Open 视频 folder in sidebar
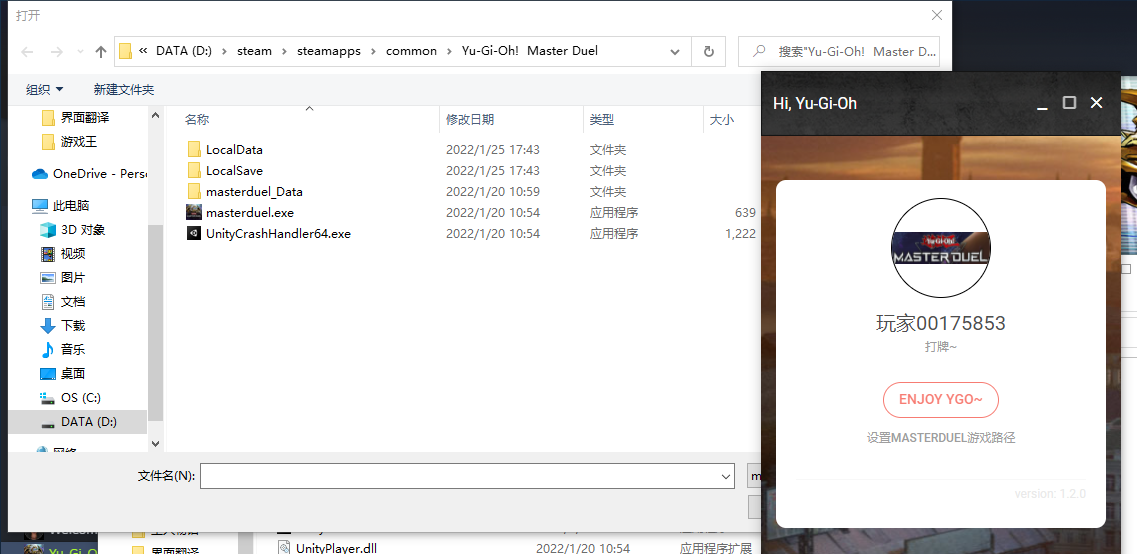Screen dimensions: 1137x554 63,254
